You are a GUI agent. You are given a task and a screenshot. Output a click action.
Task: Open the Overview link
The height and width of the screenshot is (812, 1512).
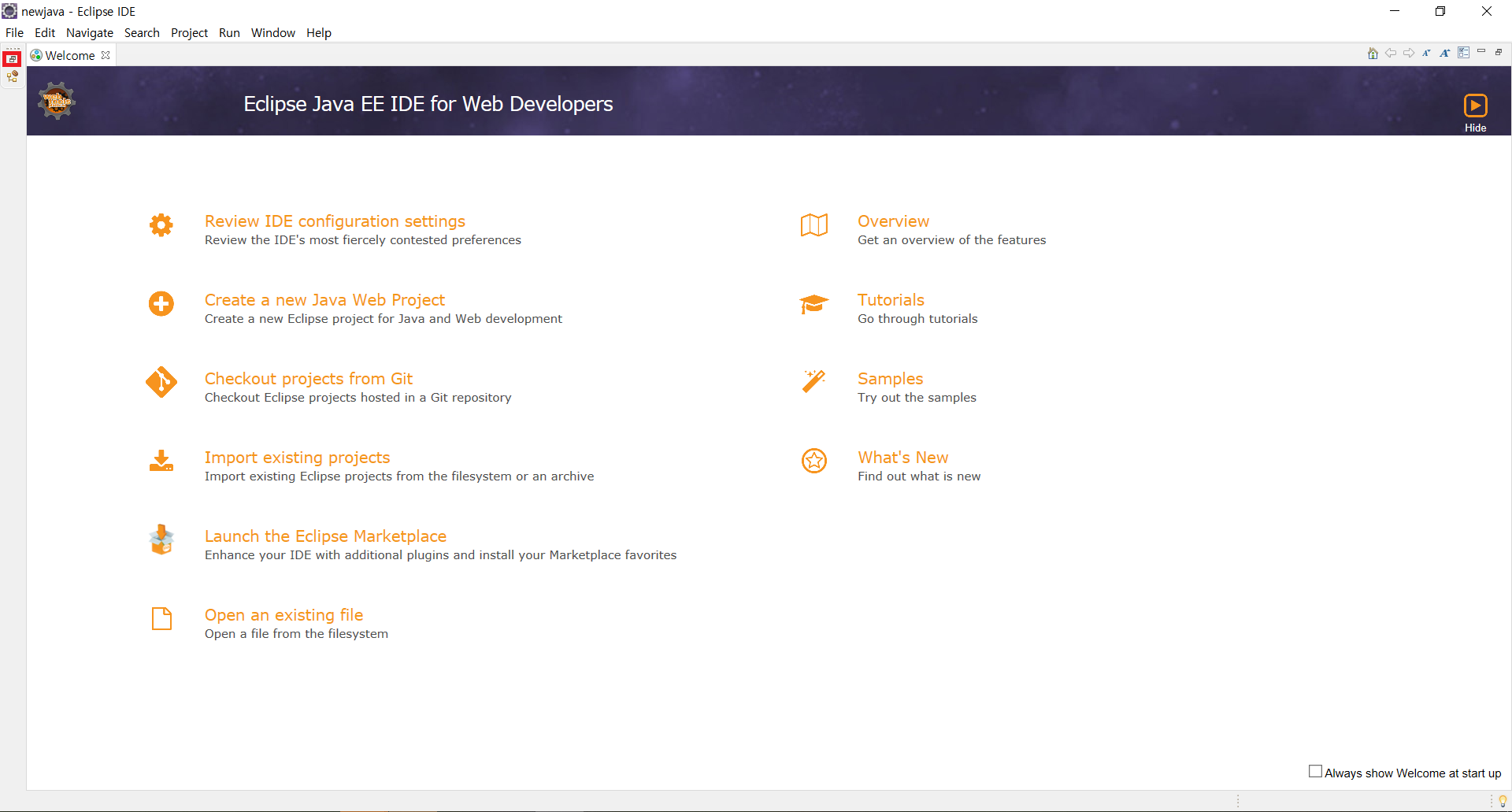click(x=893, y=221)
